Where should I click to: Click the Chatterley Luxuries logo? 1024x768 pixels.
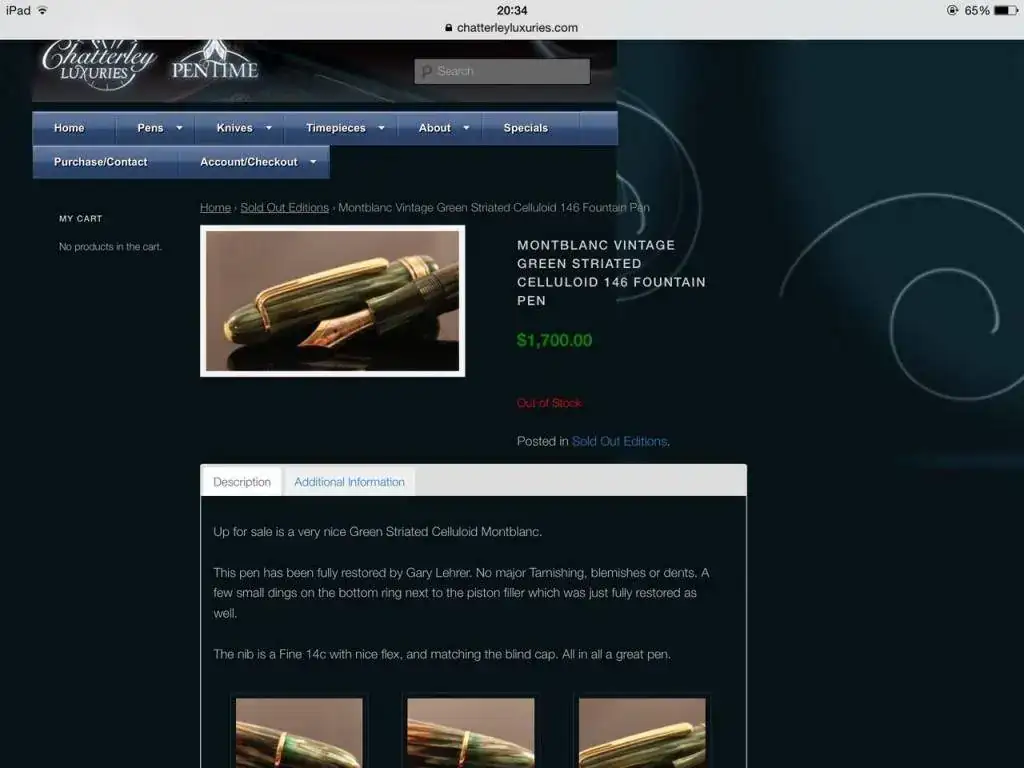pos(98,63)
